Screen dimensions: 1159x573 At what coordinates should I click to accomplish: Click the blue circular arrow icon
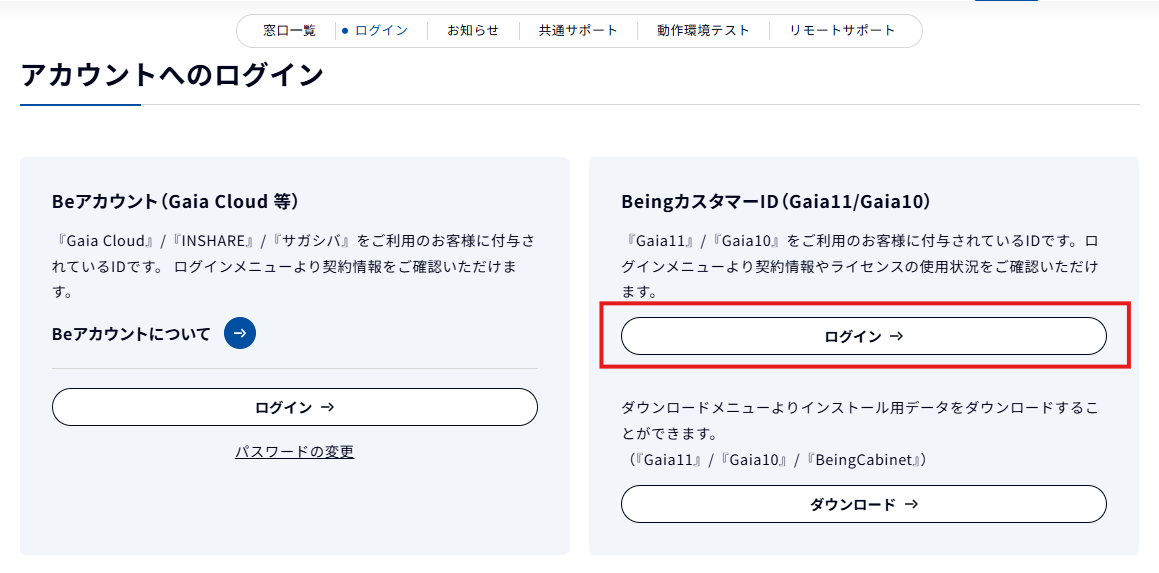point(240,333)
